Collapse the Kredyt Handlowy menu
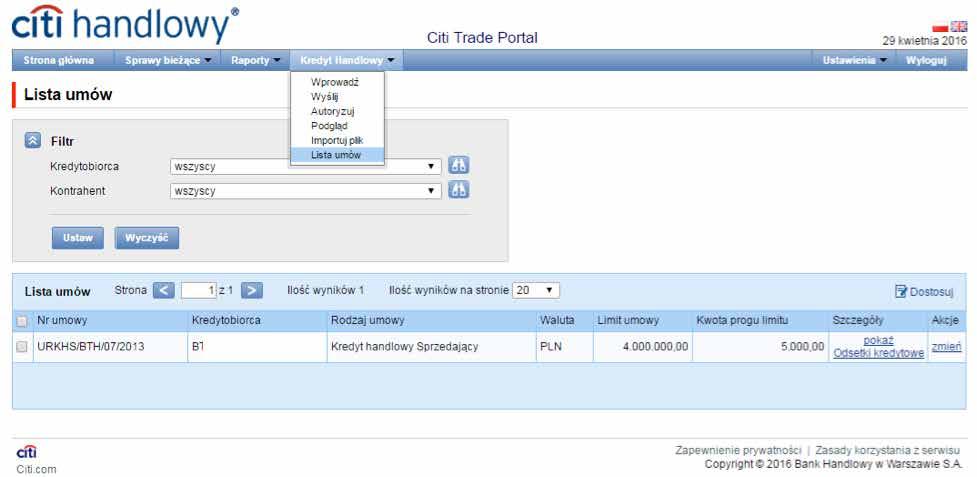This screenshot has height=477, width=977. [x=346, y=60]
